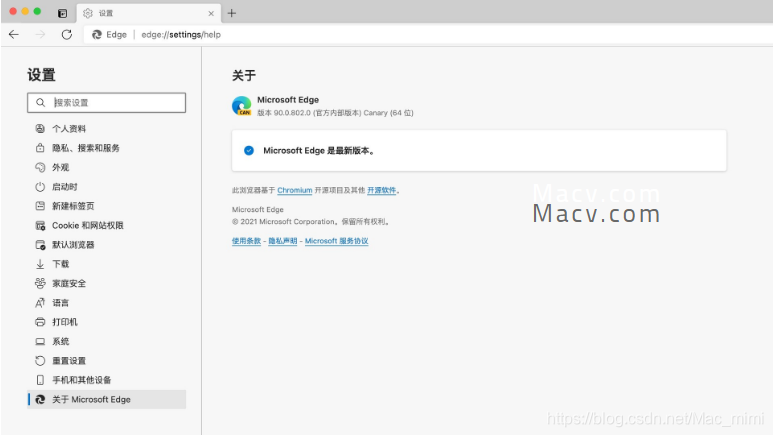Click the browser back arrow
773x437 pixels.
click(x=14, y=35)
